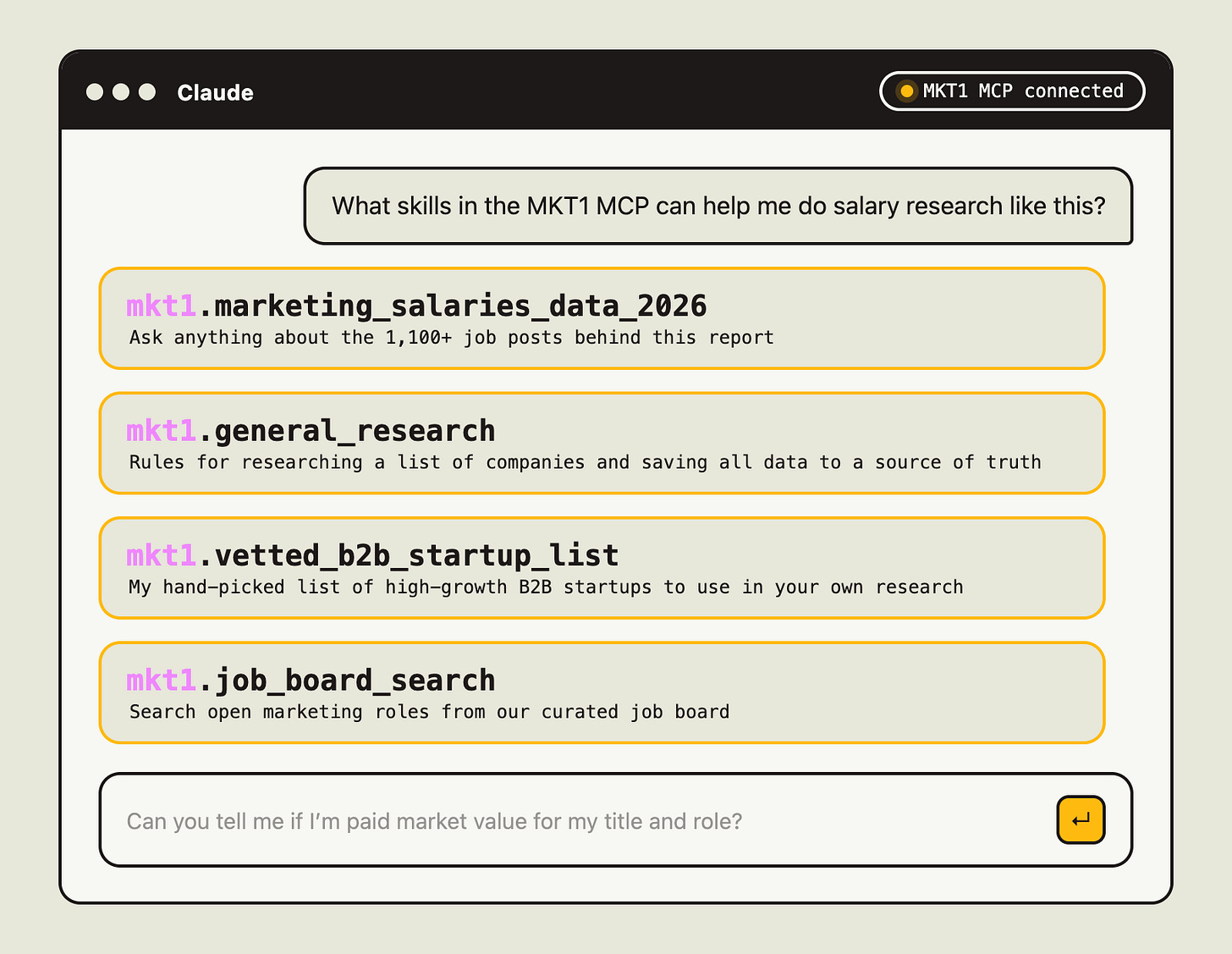This screenshot has height=954, width=1232.
Task: Click the yellow send arrow button
Action: tap(1081, 819)
